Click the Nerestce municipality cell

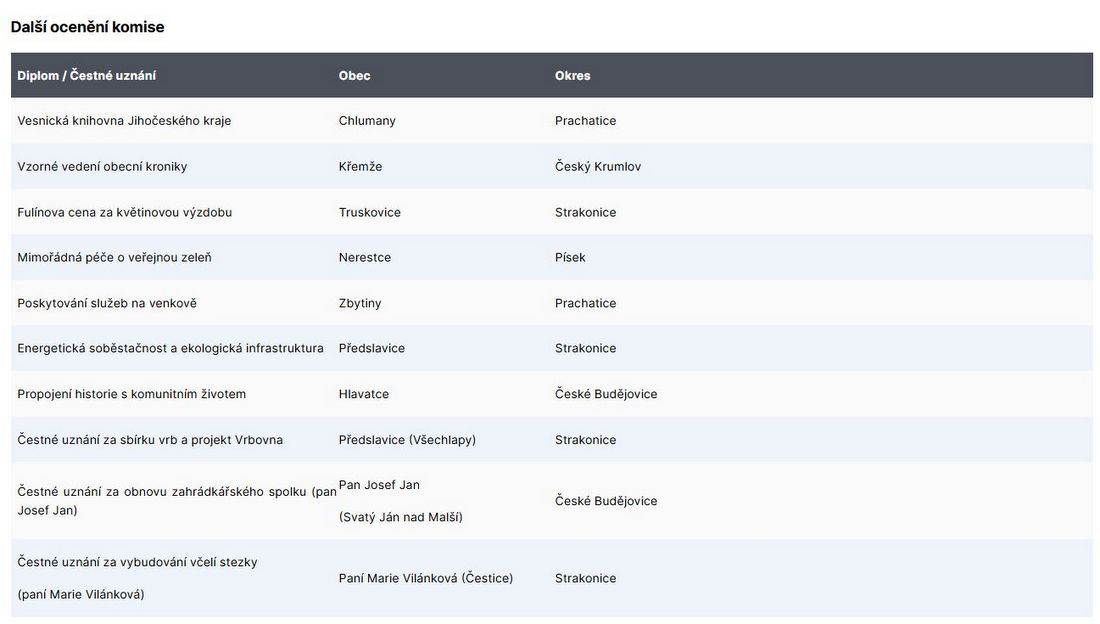365,258
